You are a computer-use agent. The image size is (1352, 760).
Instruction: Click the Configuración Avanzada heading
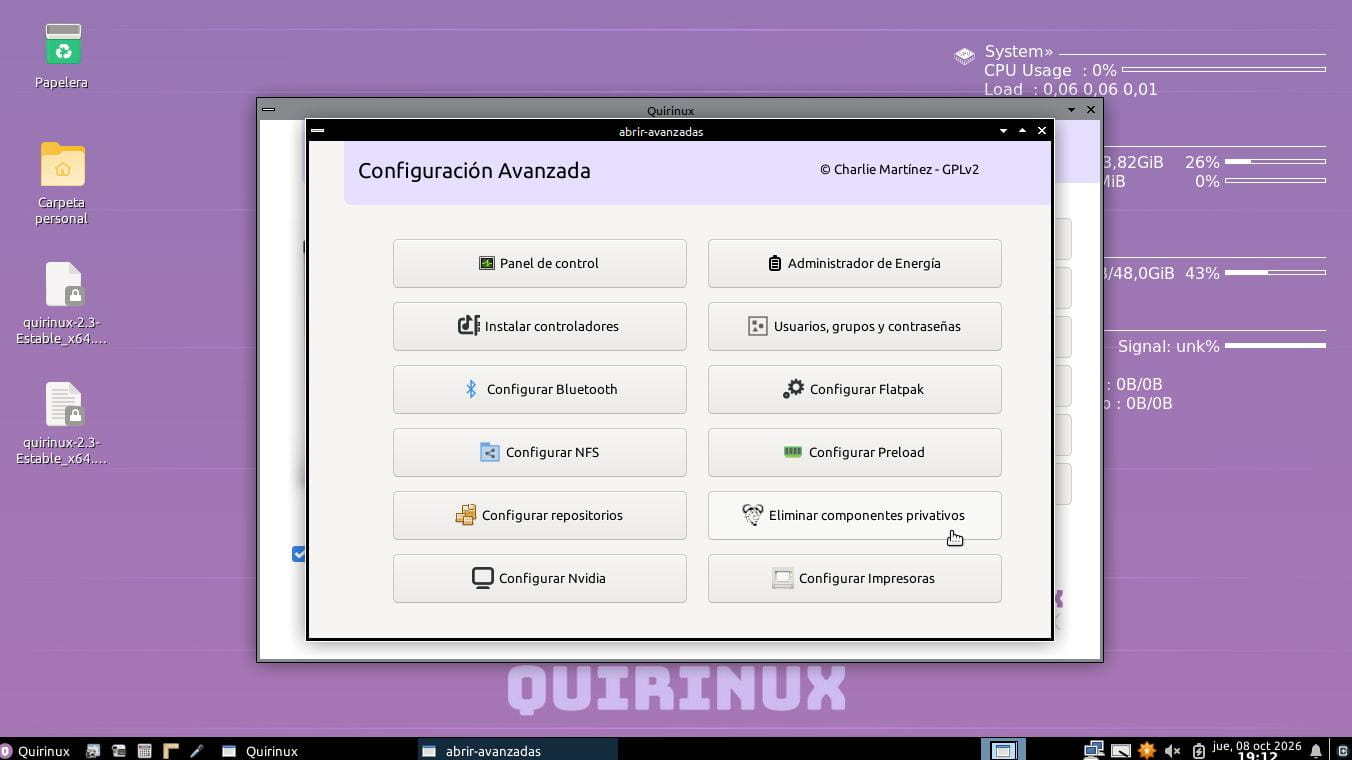tap(474, 170)
